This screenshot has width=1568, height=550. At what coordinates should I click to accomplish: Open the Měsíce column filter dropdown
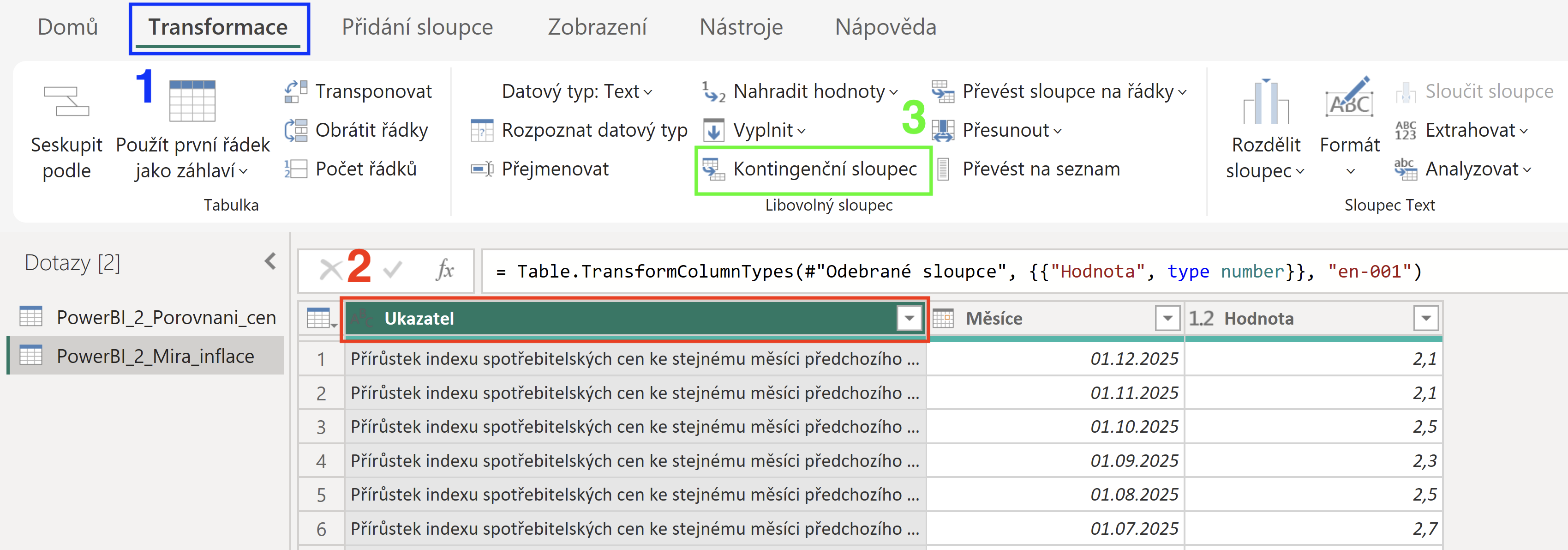(1167, 318)
